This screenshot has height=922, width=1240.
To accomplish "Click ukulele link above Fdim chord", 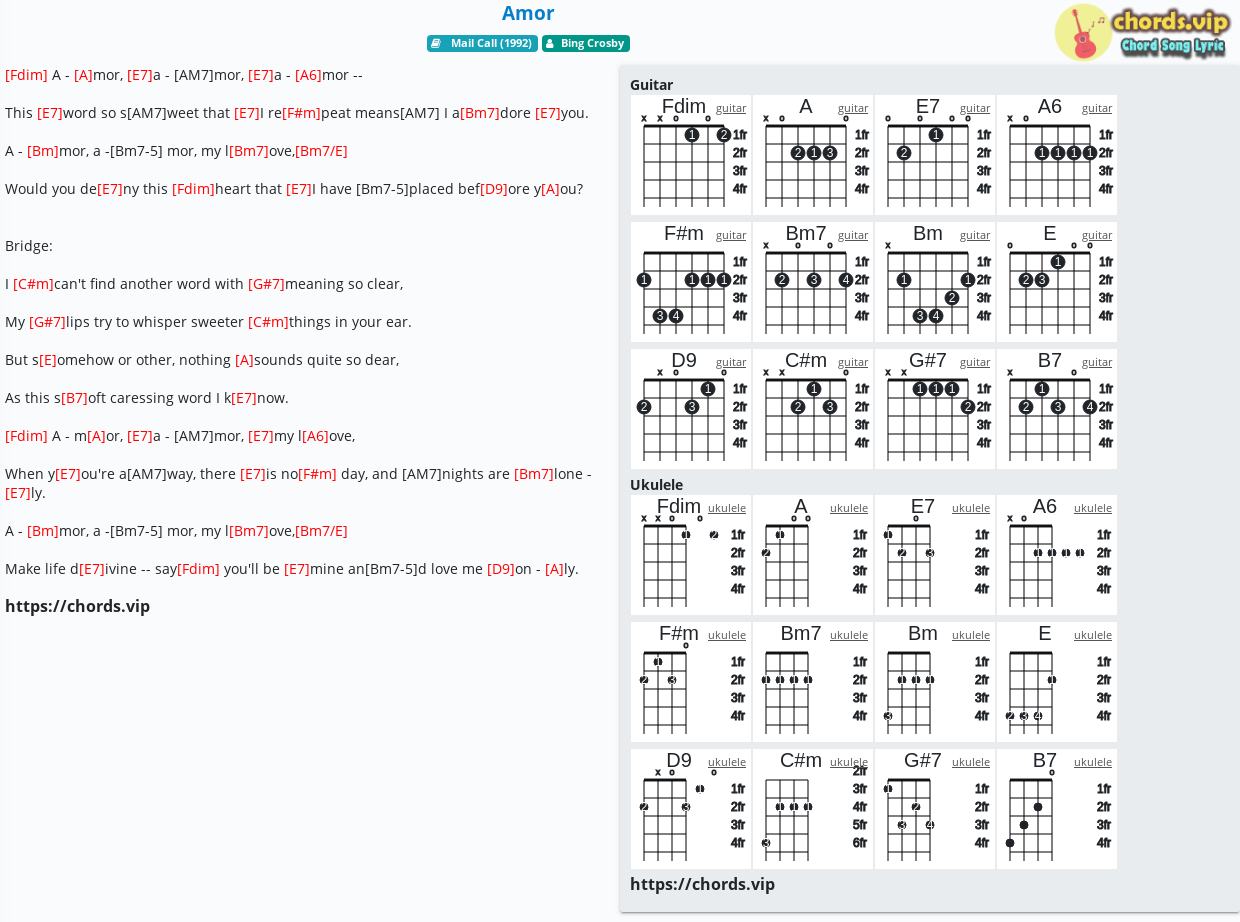I will coord(727,508).
